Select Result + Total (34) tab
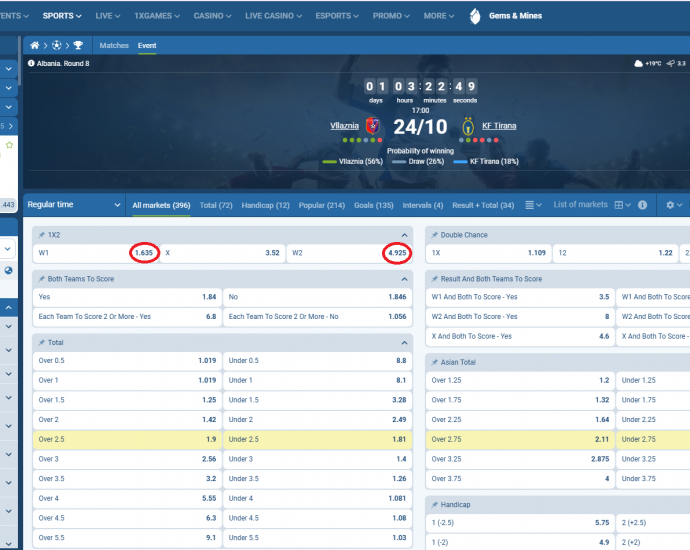This screenshot has width=690, height=550. point(483,205)
